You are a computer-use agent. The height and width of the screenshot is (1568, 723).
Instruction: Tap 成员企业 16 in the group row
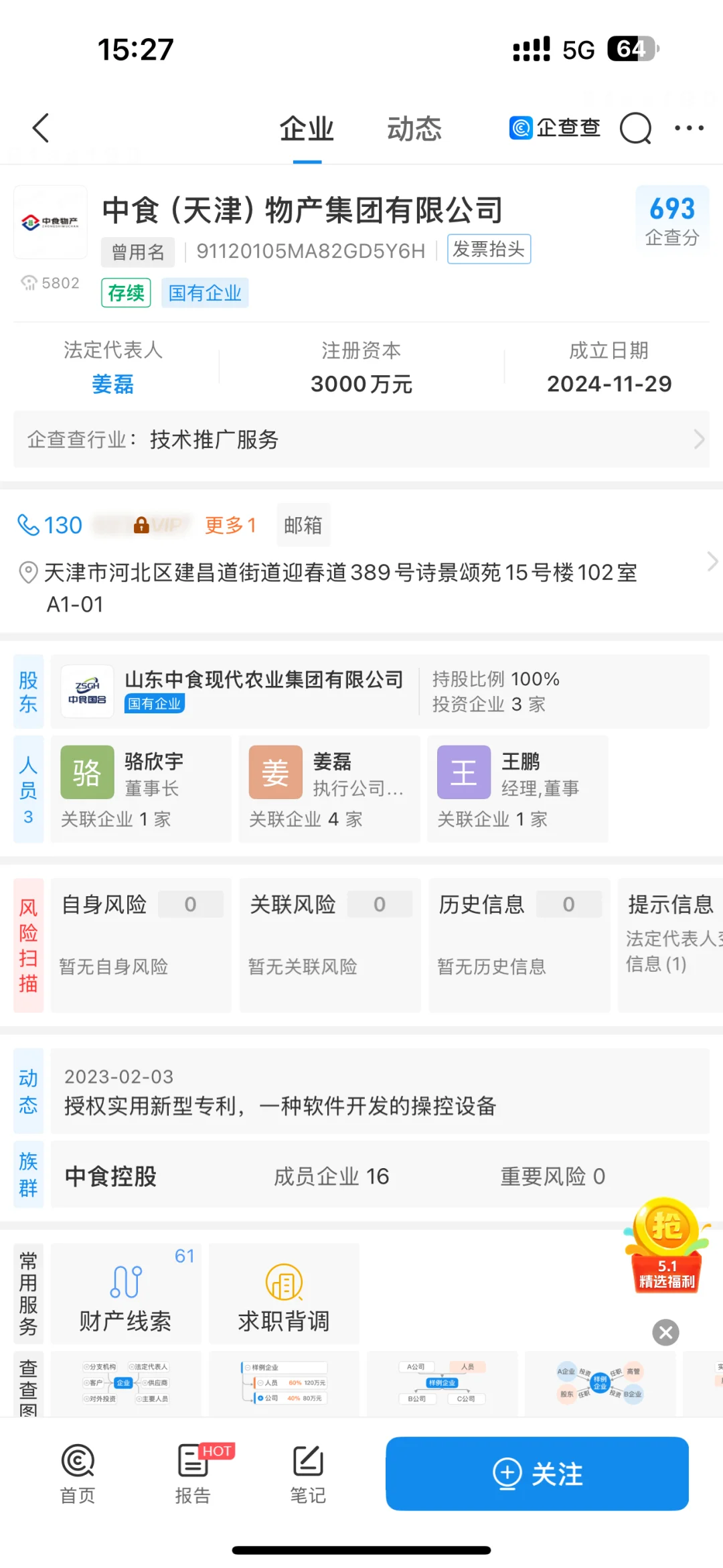tap(331, 1176)
